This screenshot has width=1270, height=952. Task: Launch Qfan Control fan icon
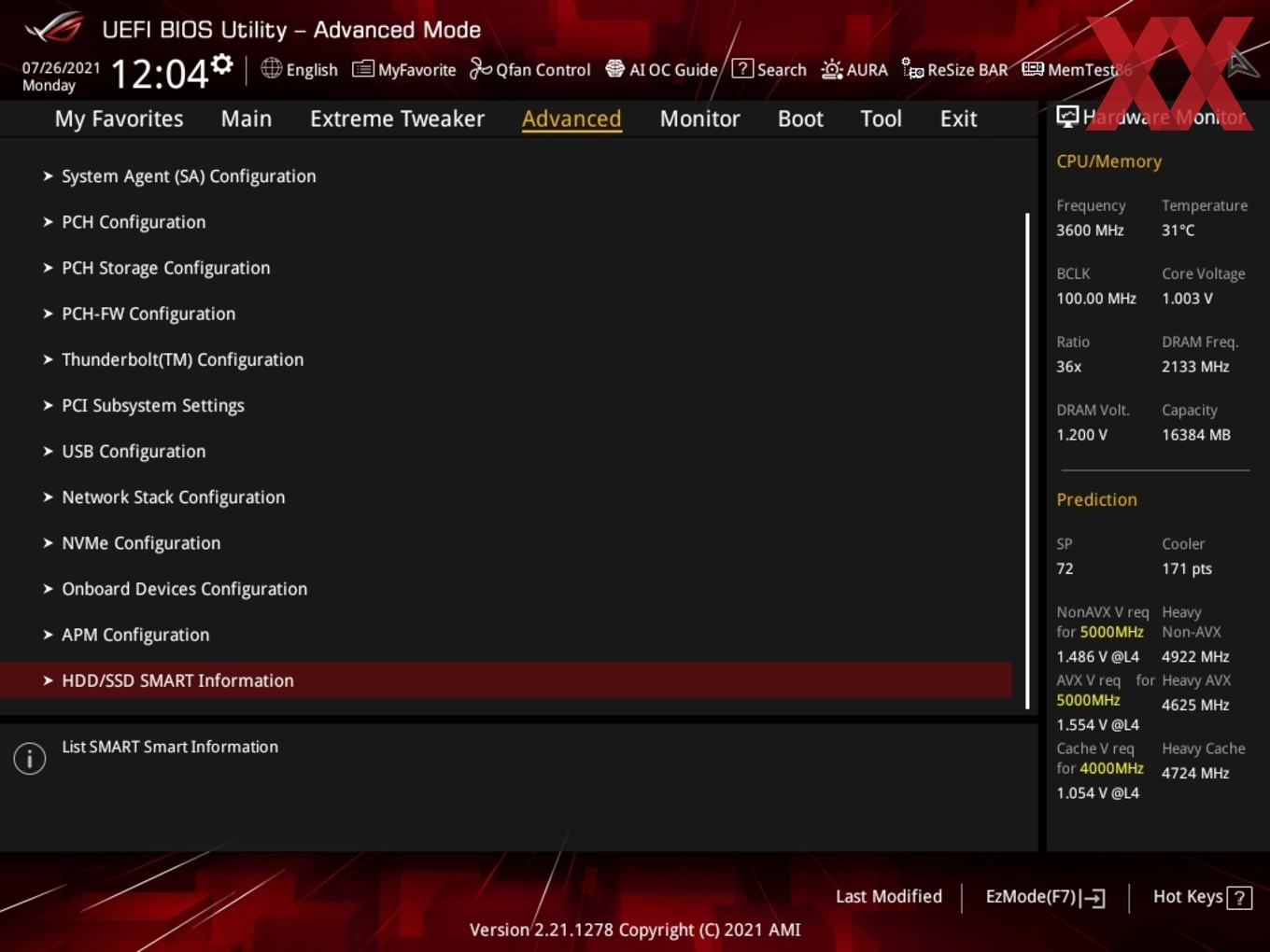pyautogui.click(x=480, y=68)
